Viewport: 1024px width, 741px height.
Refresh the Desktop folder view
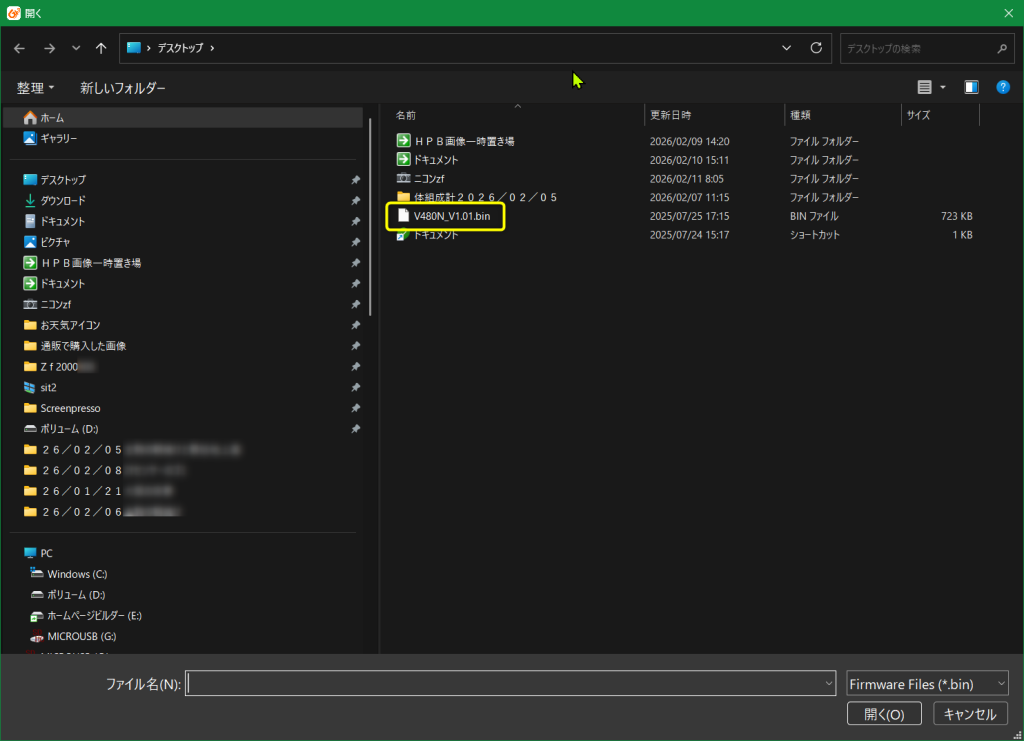(x=816, y=48)
